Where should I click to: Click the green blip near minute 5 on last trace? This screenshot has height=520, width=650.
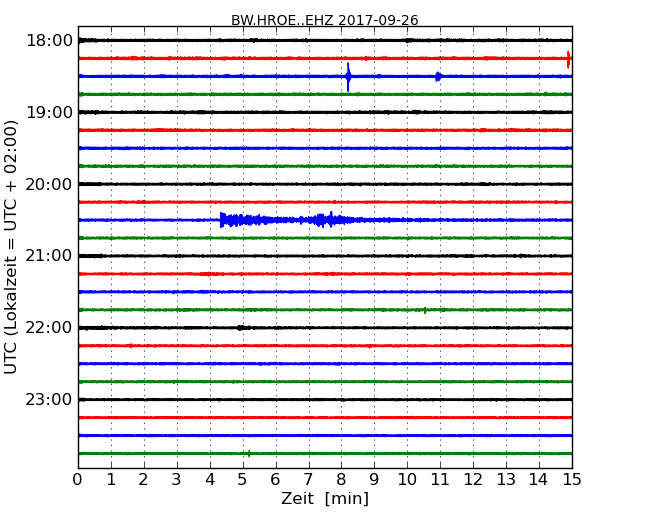tap(249, 454)
